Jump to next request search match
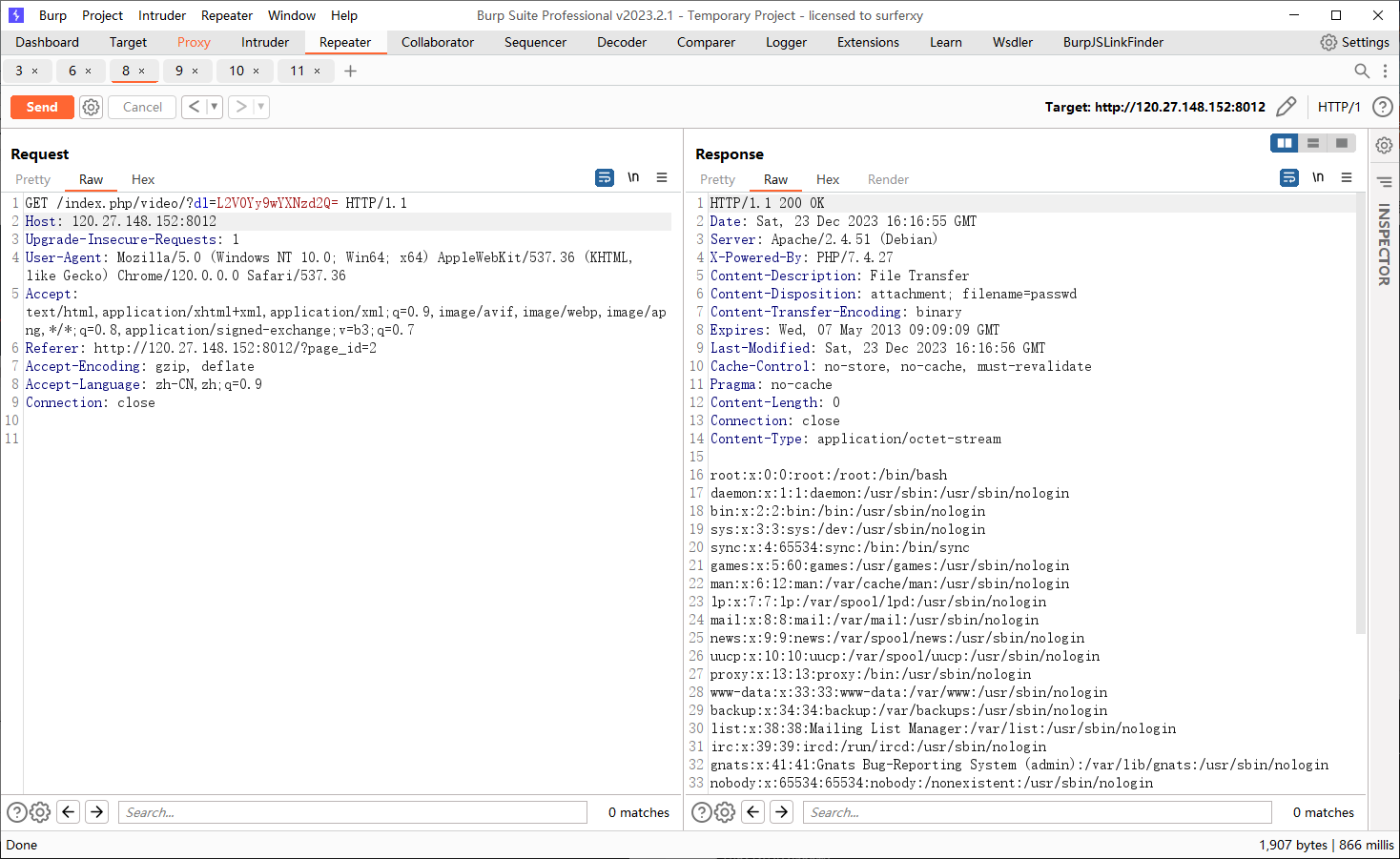Image resolution: width=1400 pixels, height=859 pixels. point(97,812)
